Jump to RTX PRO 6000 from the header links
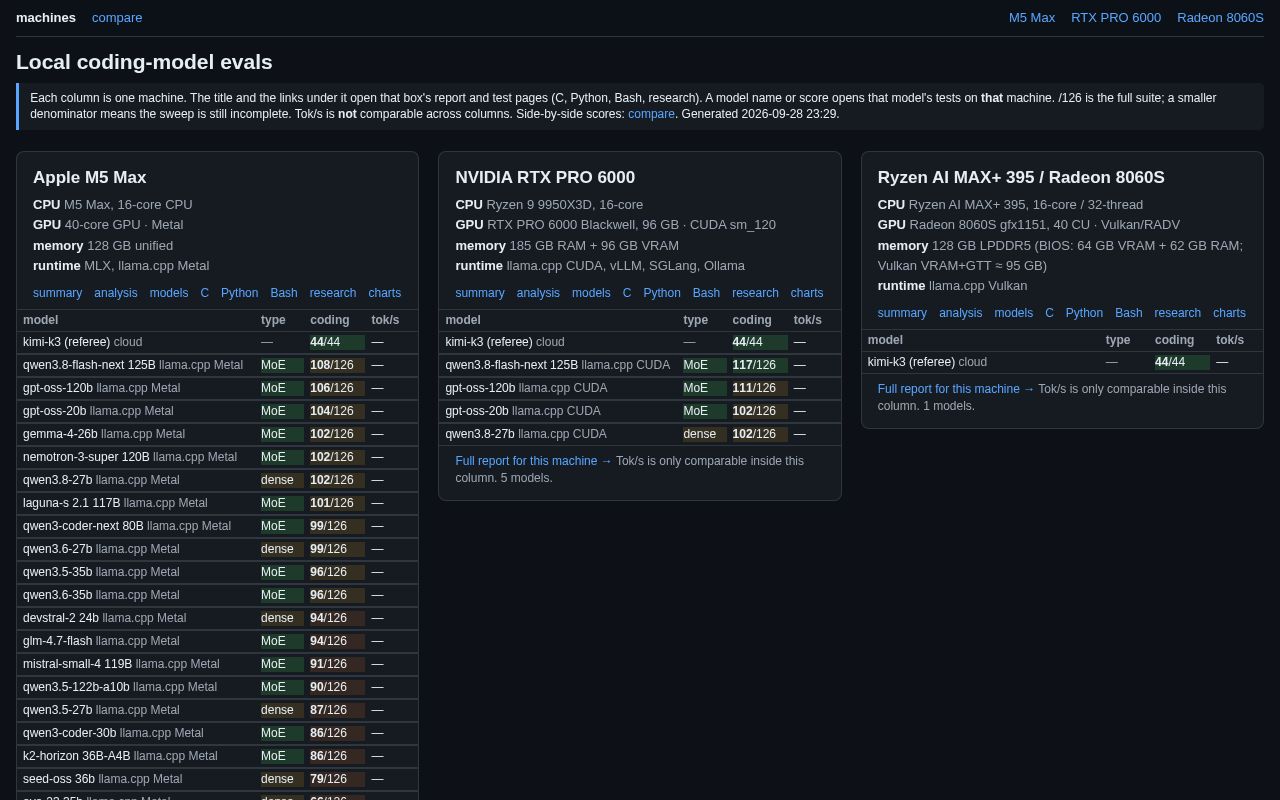This screenshot has height=800, width=1280. [1116, 17]
